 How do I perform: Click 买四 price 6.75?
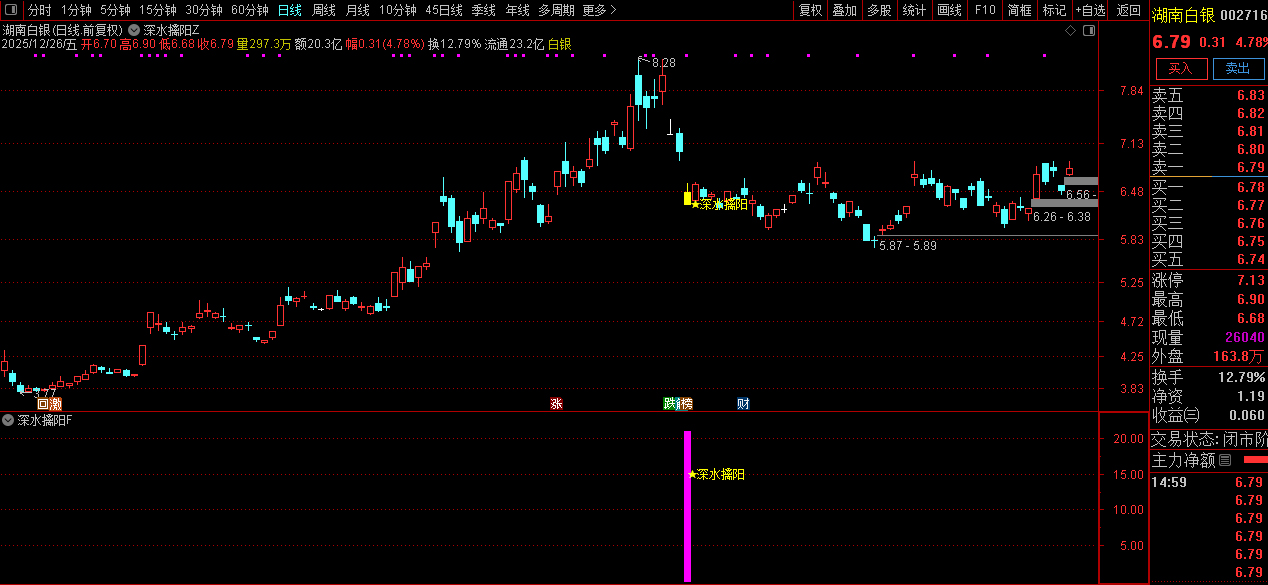[x=1250, y=241]
